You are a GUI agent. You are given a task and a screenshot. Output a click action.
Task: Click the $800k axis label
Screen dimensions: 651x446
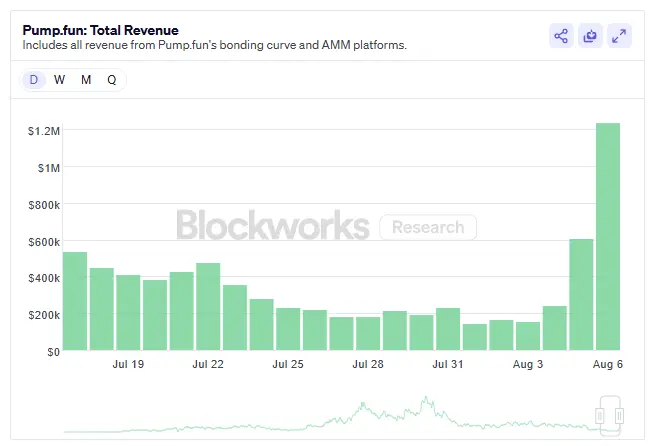[x=44, y=205]
